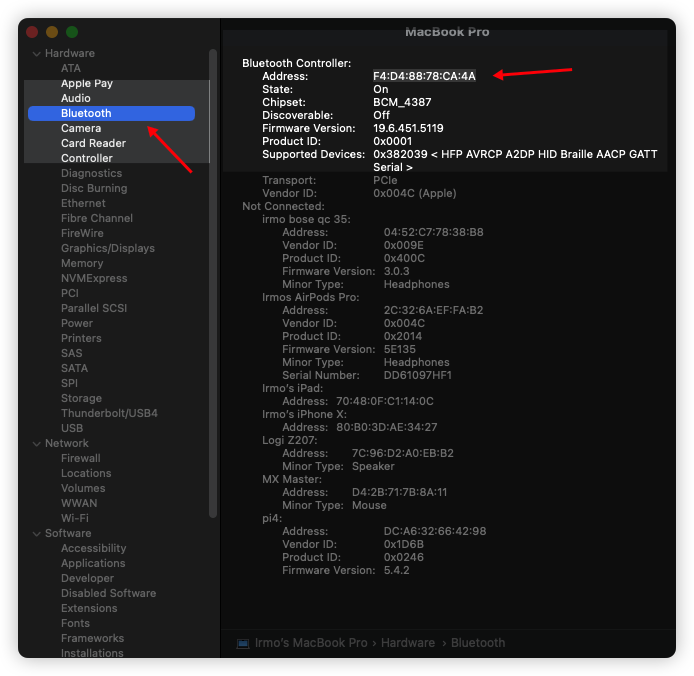Click Hardware in the path bar
The width and height of the screenshot is (694, 676).
pyautogui.click(x=408, y=643)
